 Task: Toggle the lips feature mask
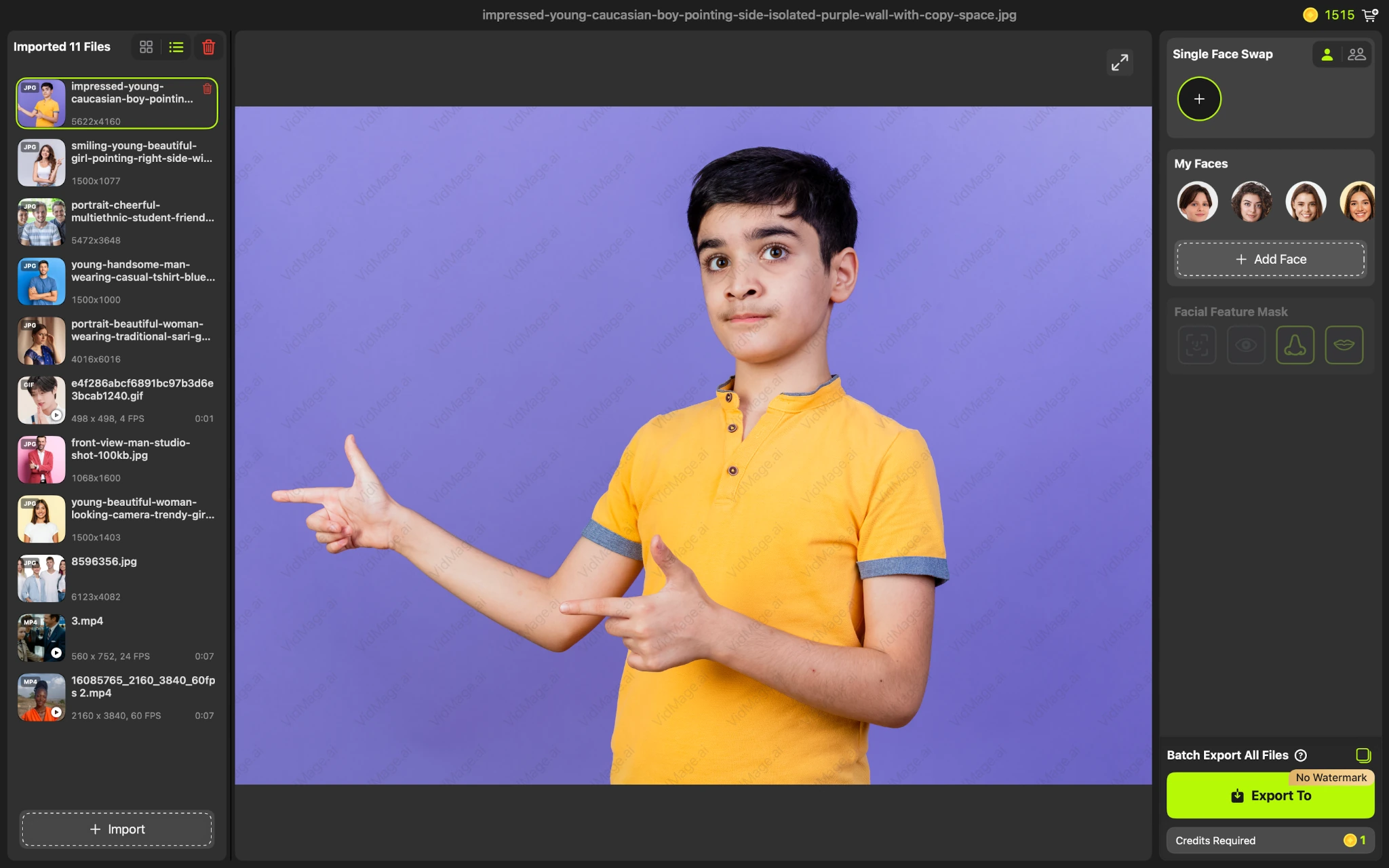click(1344, 345)
